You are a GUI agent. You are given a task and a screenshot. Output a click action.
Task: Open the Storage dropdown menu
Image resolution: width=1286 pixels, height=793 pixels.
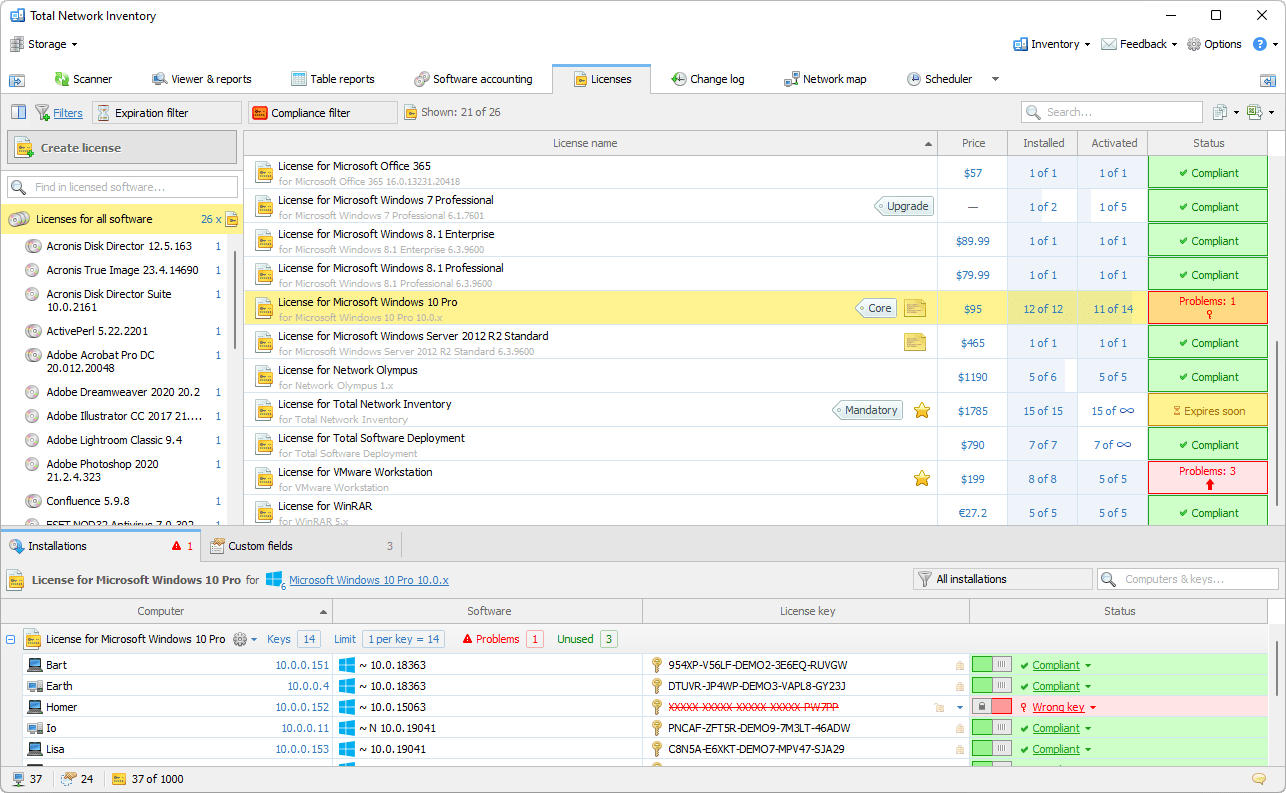tap(44, 44)
